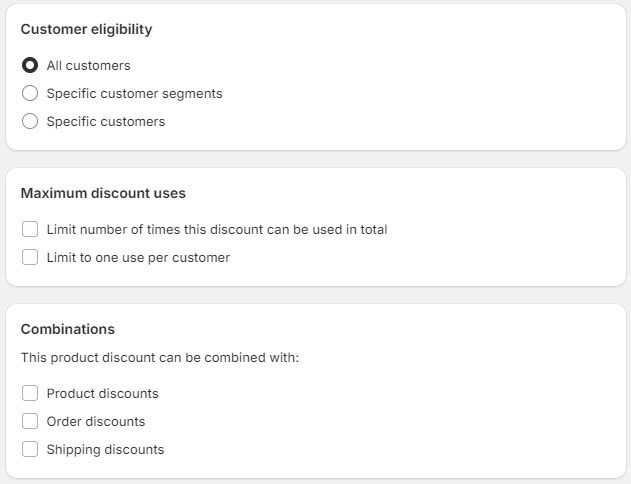Viewport: 631px width, 484px height.
Task: Click the 'Specific customer segments' label text
Action: pos(134,94)
